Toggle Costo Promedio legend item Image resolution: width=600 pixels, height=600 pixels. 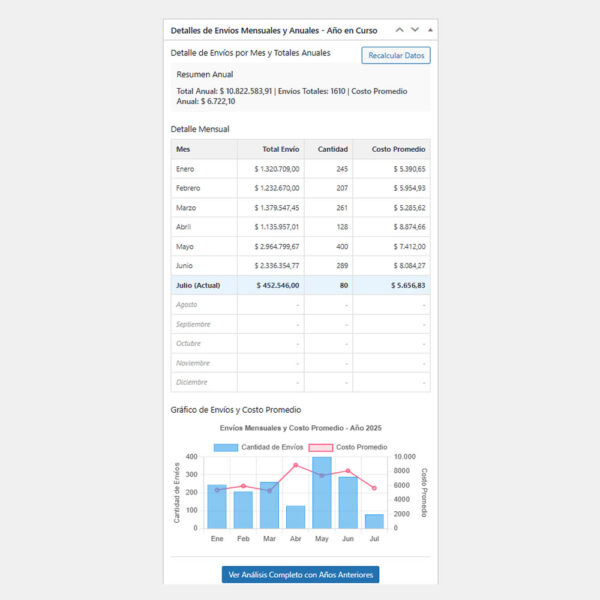pyautogui.click(x=347, y=447)
